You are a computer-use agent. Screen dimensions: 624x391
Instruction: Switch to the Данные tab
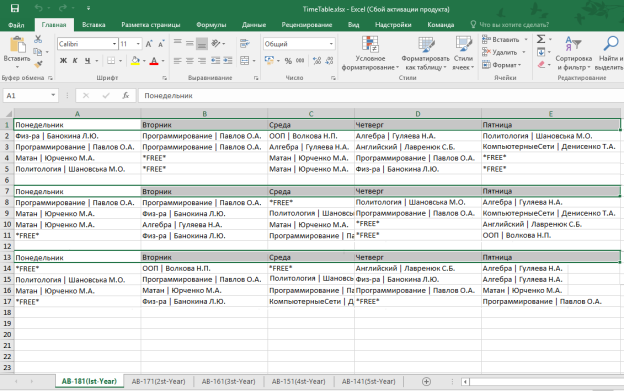tap(254, 25)
